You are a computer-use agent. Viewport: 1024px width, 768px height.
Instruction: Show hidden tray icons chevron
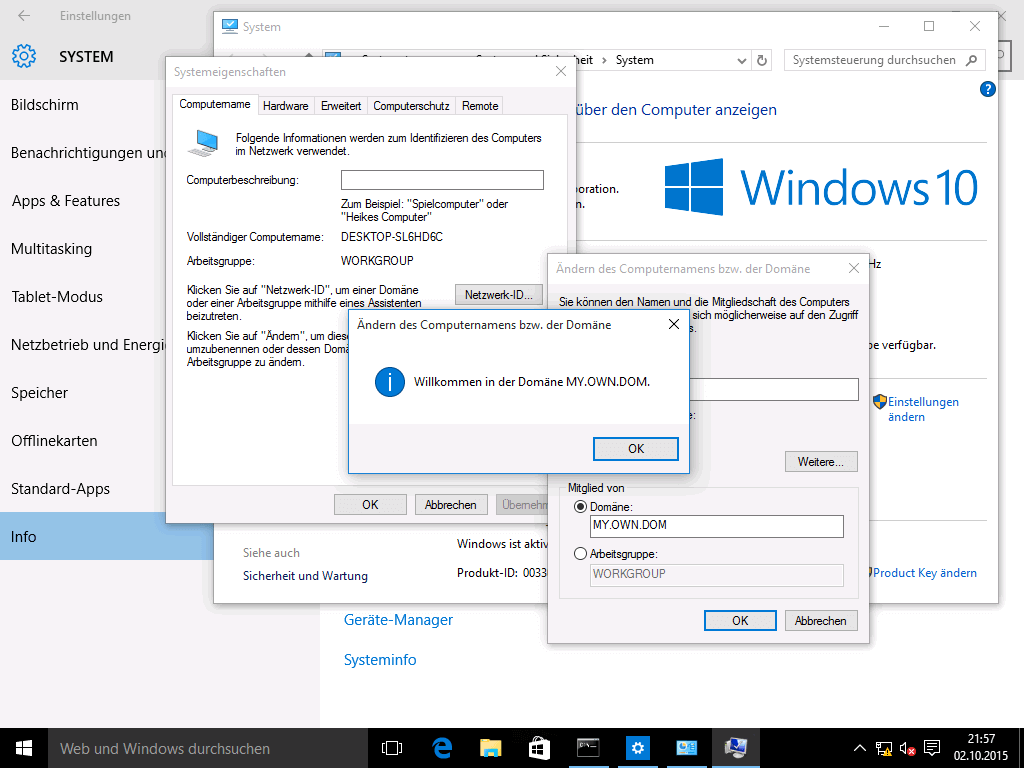[x=860, y=748]
